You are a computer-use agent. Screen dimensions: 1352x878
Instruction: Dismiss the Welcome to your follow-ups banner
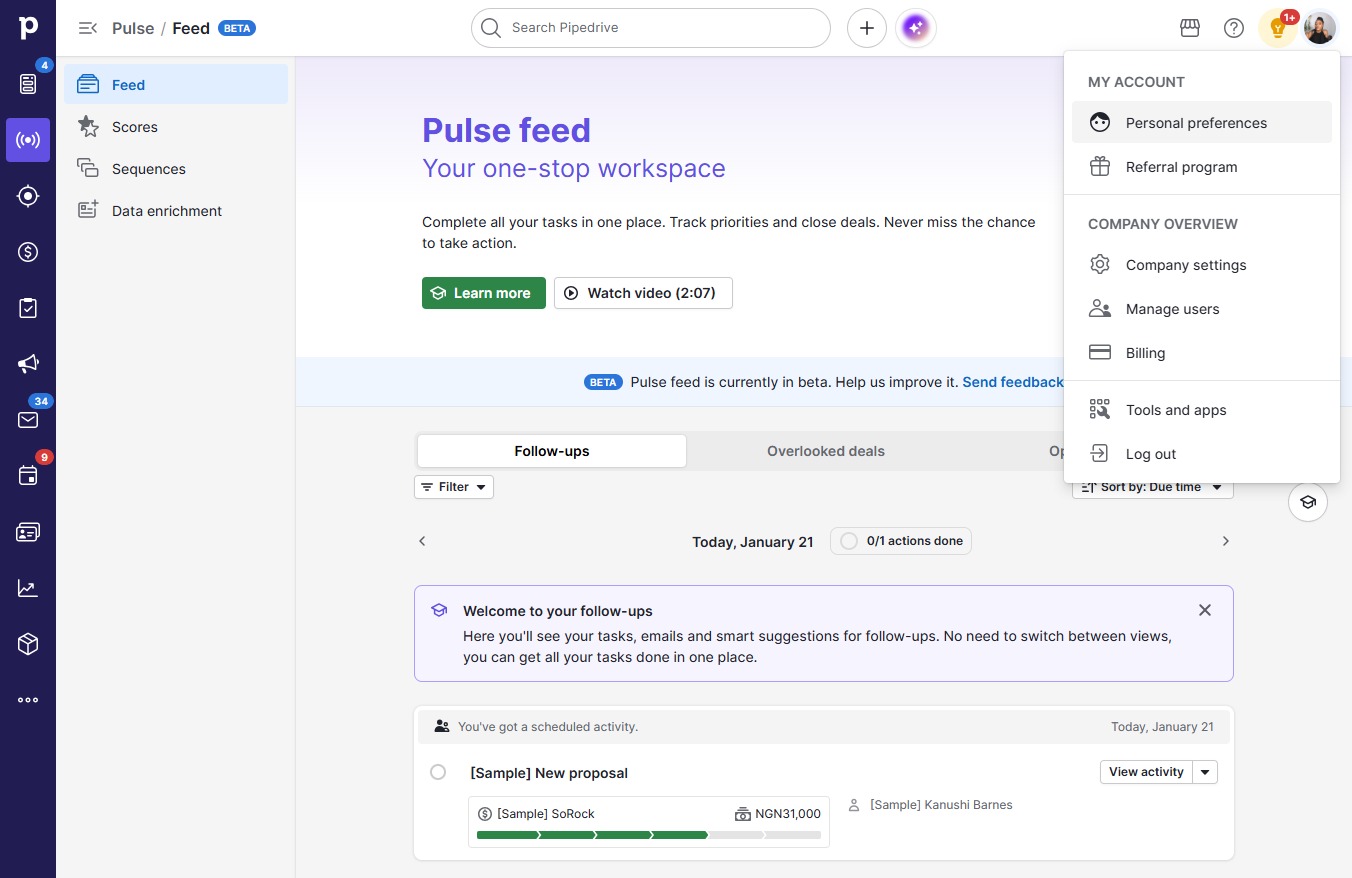[x=1205, y=610]
